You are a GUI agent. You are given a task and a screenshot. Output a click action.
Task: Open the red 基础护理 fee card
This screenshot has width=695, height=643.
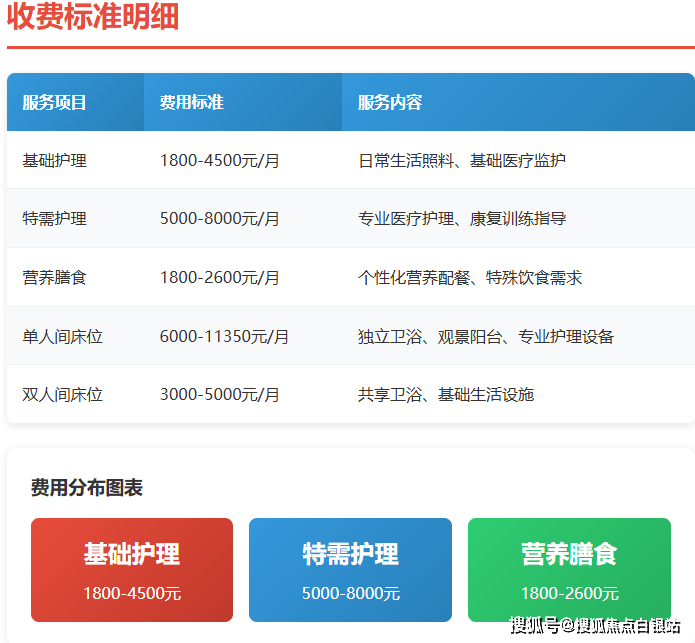point(132,569)
